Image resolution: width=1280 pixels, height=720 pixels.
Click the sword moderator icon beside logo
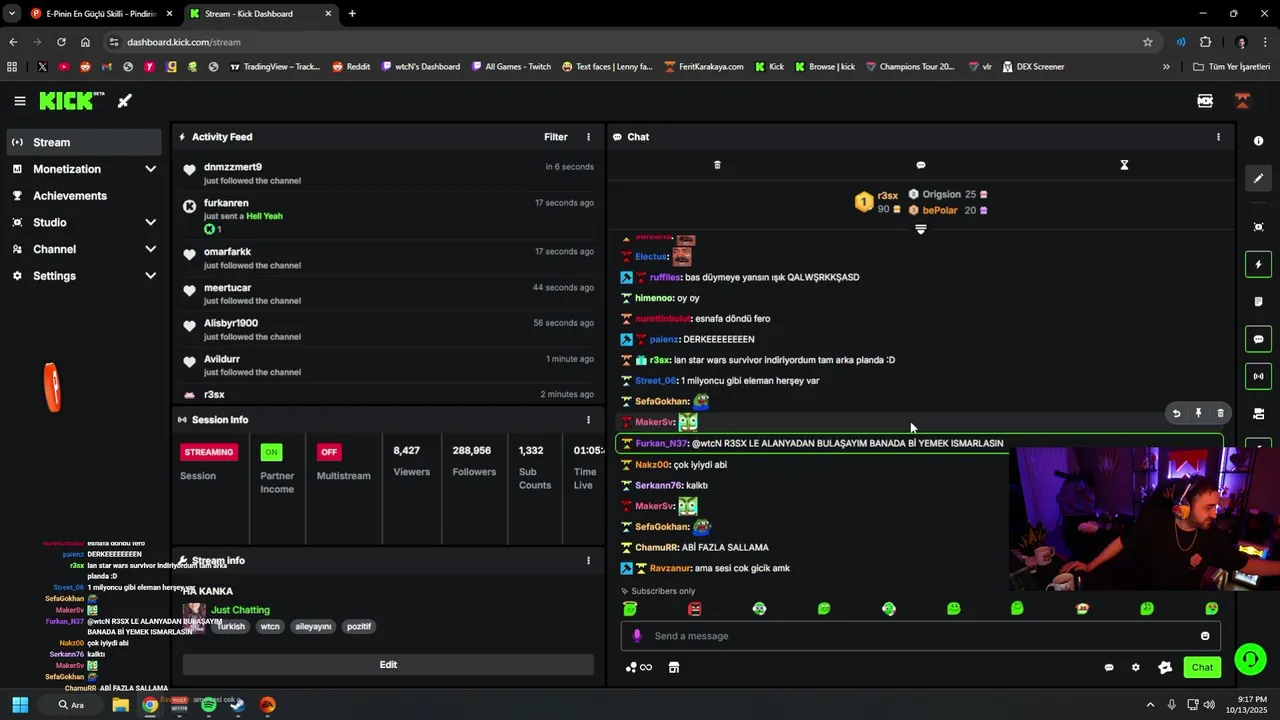click(125, 101)
